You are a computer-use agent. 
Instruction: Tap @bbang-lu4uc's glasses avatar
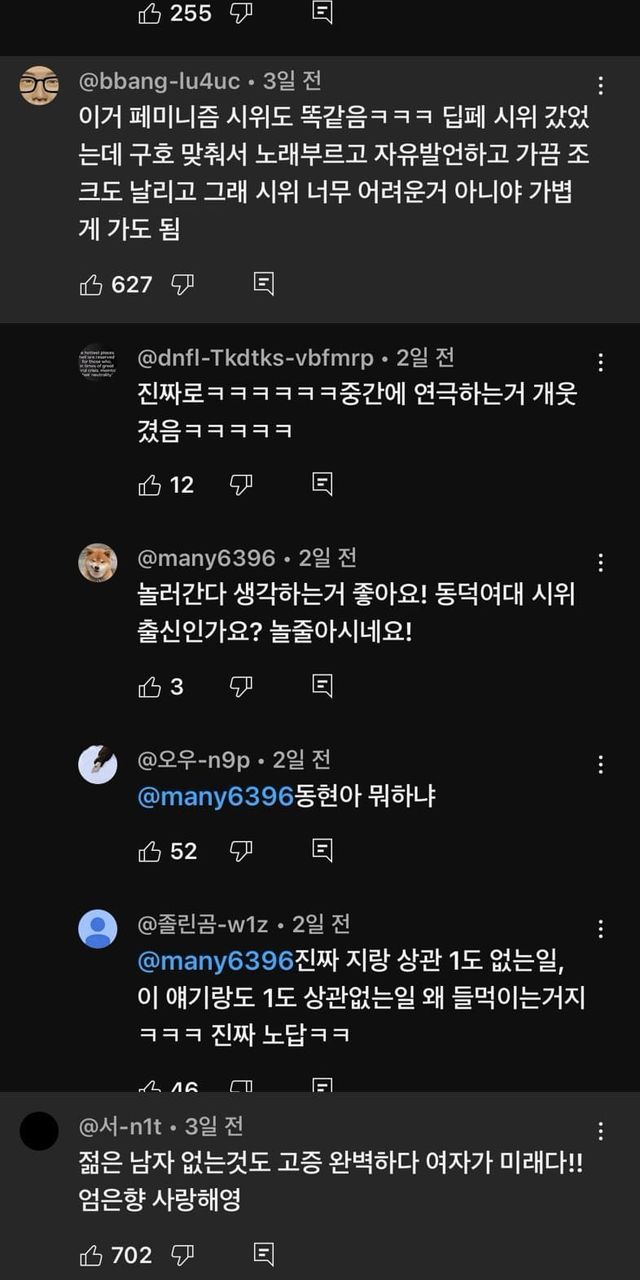[x=39, y=85]
